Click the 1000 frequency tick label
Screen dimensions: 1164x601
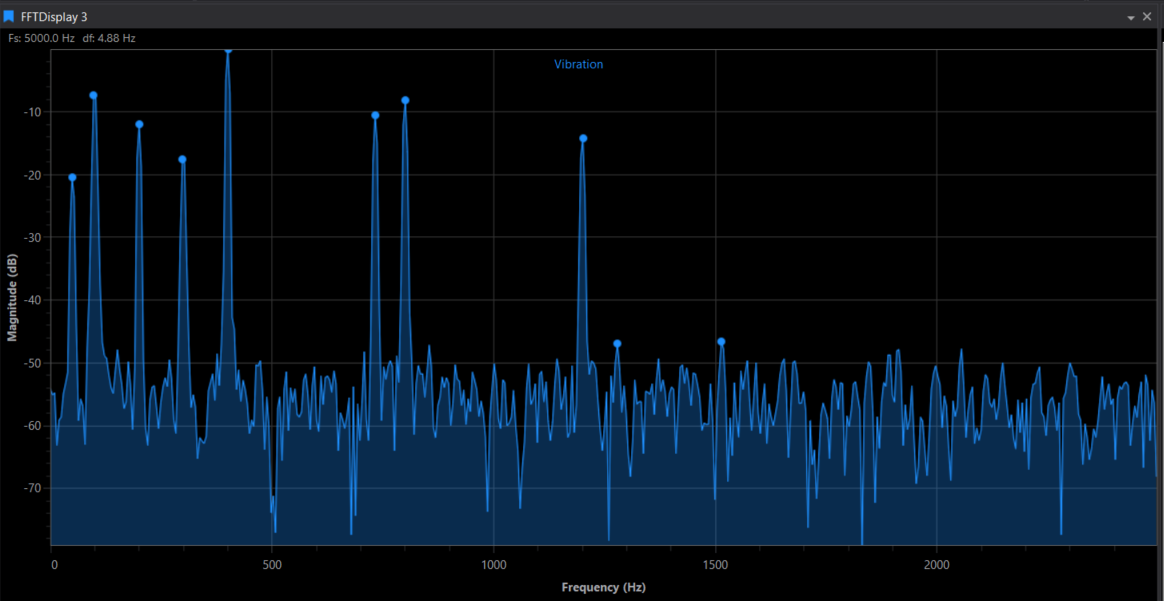[494, 565]
